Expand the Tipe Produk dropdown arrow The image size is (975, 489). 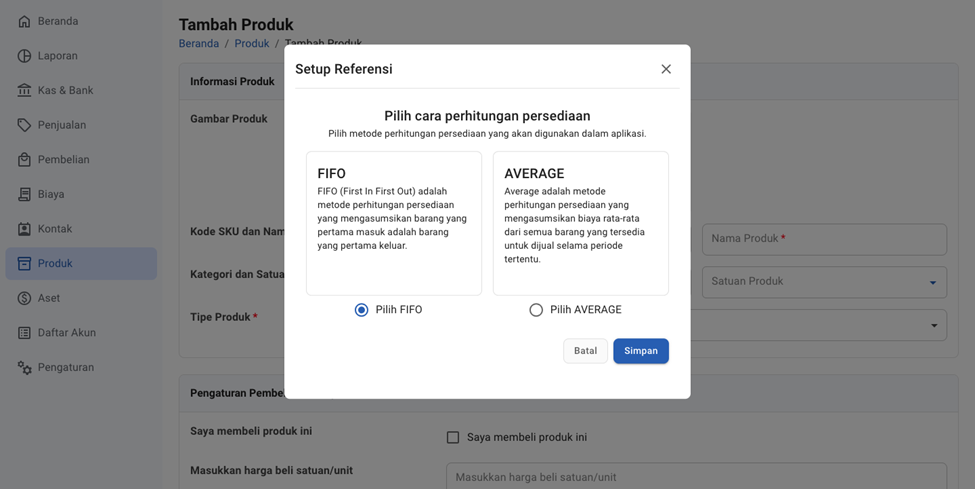click(x=933, y=325)
